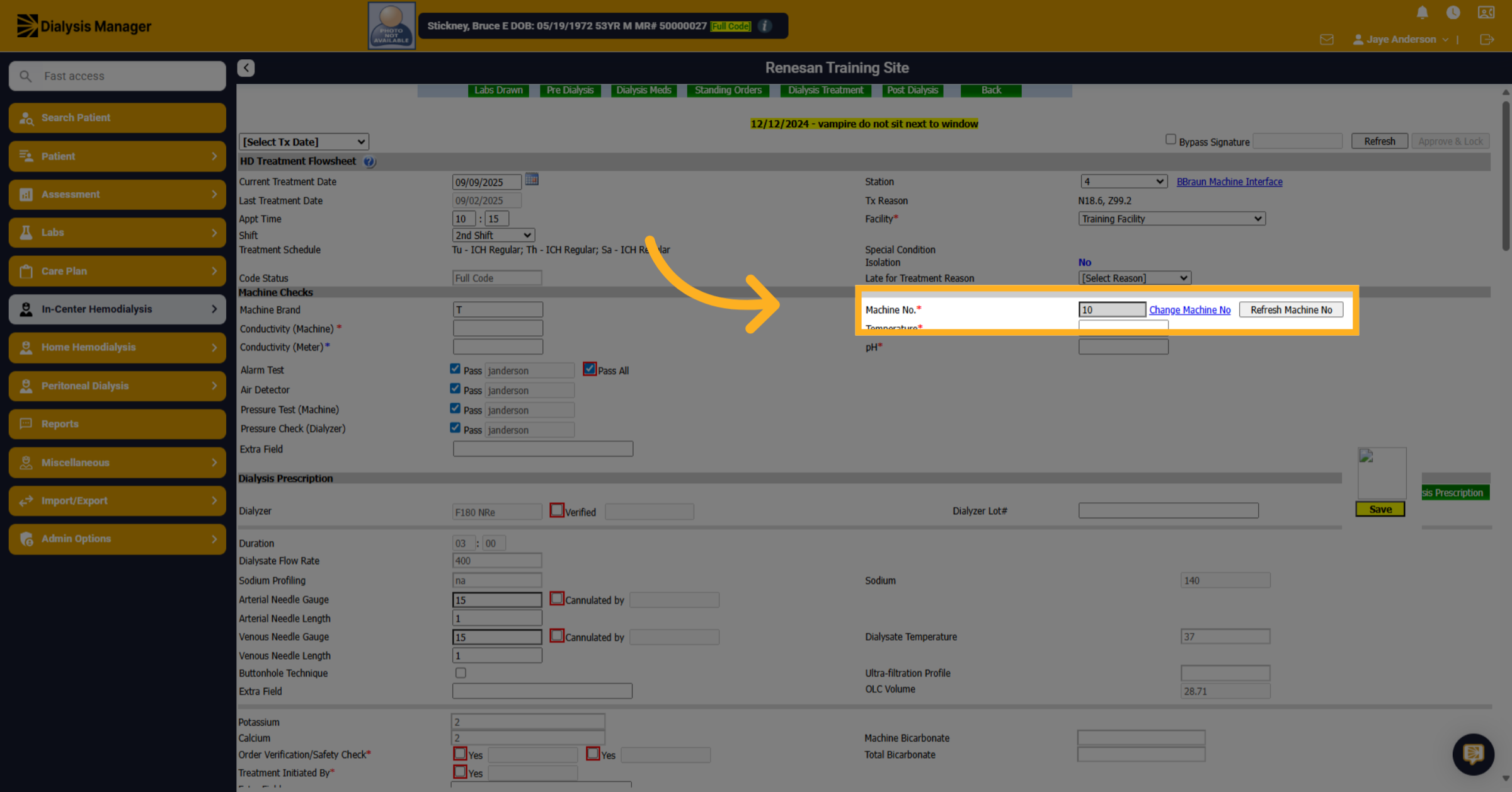Click the Refresh Machine No button
Image resolution: width=1512 pixels, height=792 pixels.
1291,309
